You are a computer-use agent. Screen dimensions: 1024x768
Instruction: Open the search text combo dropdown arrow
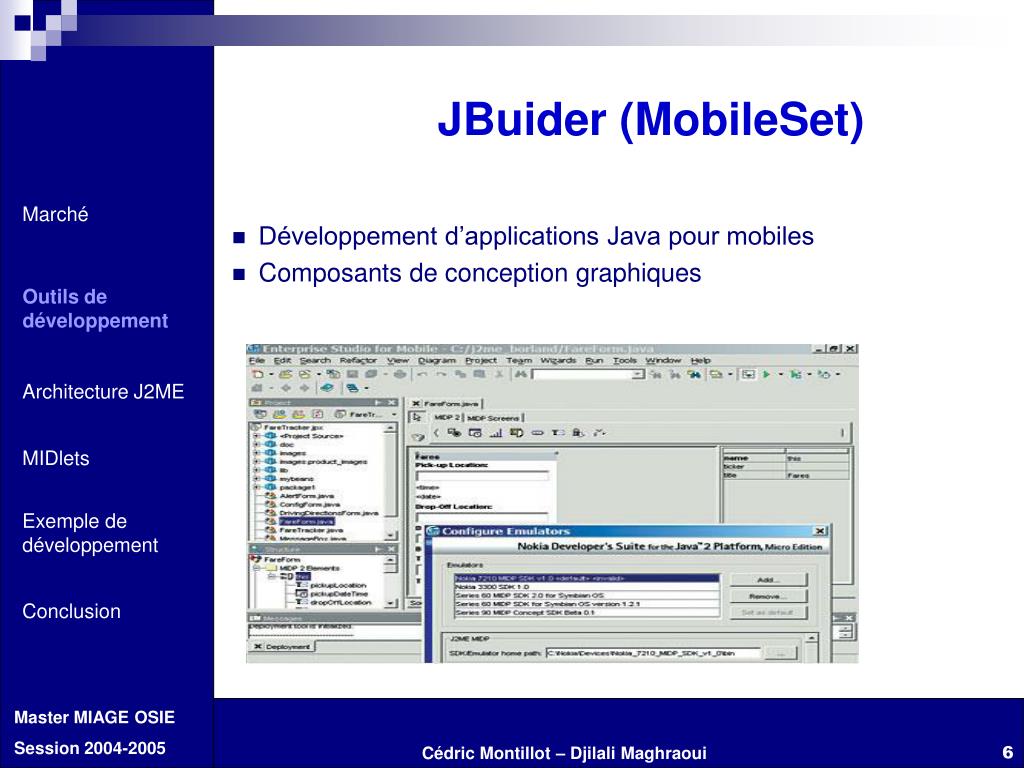point(637,374)
